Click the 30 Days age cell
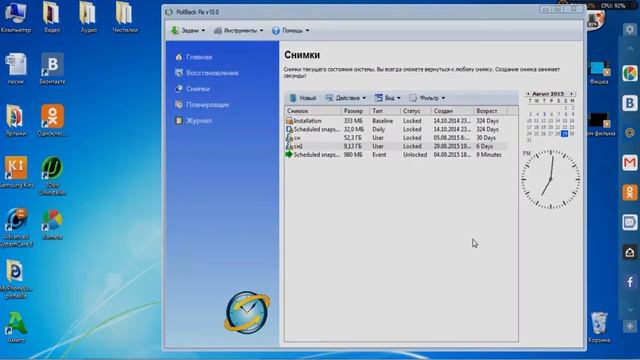The height and width of the screenshot is (360, 640). pos(486,138)
